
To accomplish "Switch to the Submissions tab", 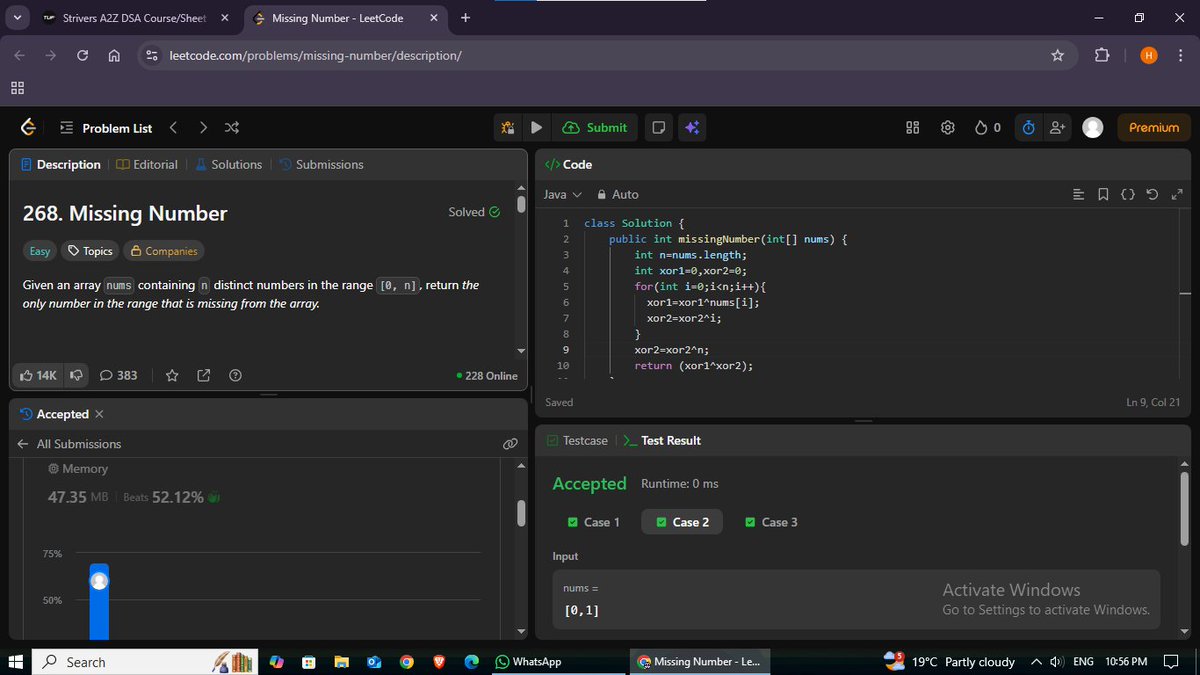I will point(321,164).
